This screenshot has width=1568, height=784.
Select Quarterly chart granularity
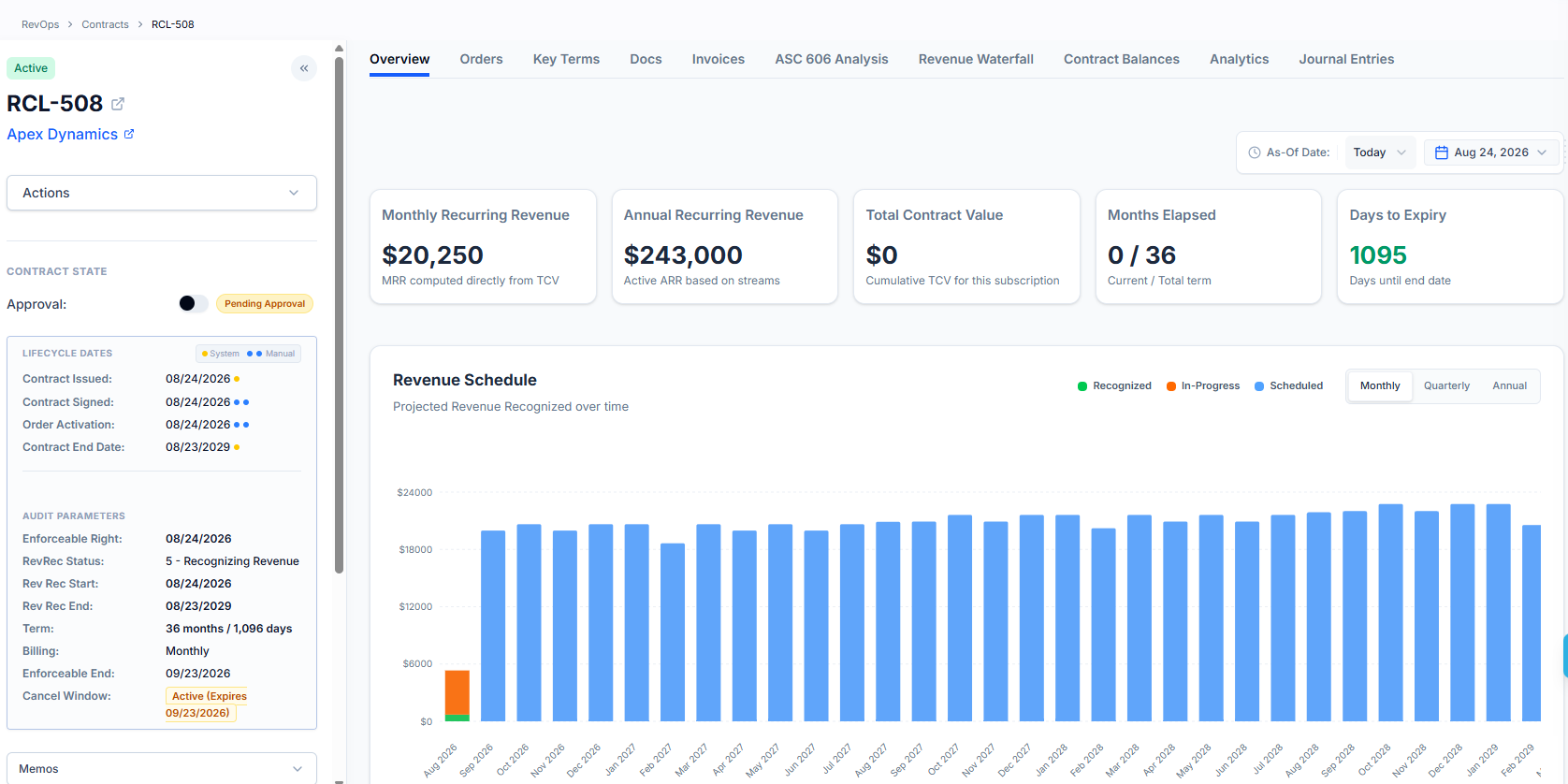tap(1446, 386)
